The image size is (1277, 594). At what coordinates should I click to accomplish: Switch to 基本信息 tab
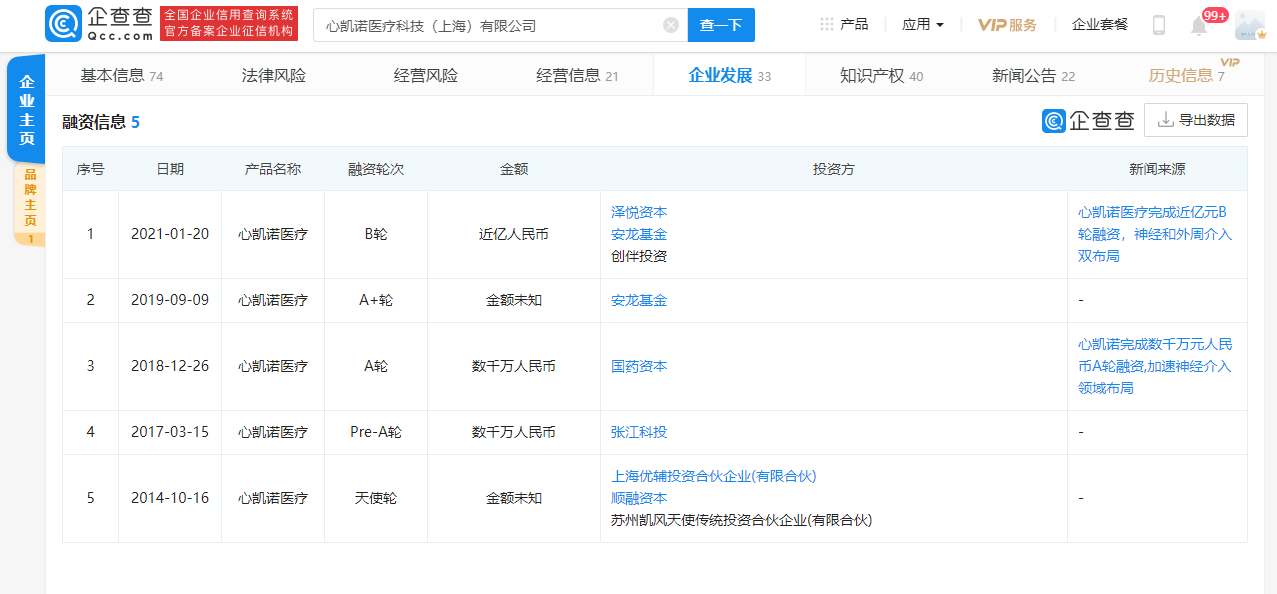[121, 75]
